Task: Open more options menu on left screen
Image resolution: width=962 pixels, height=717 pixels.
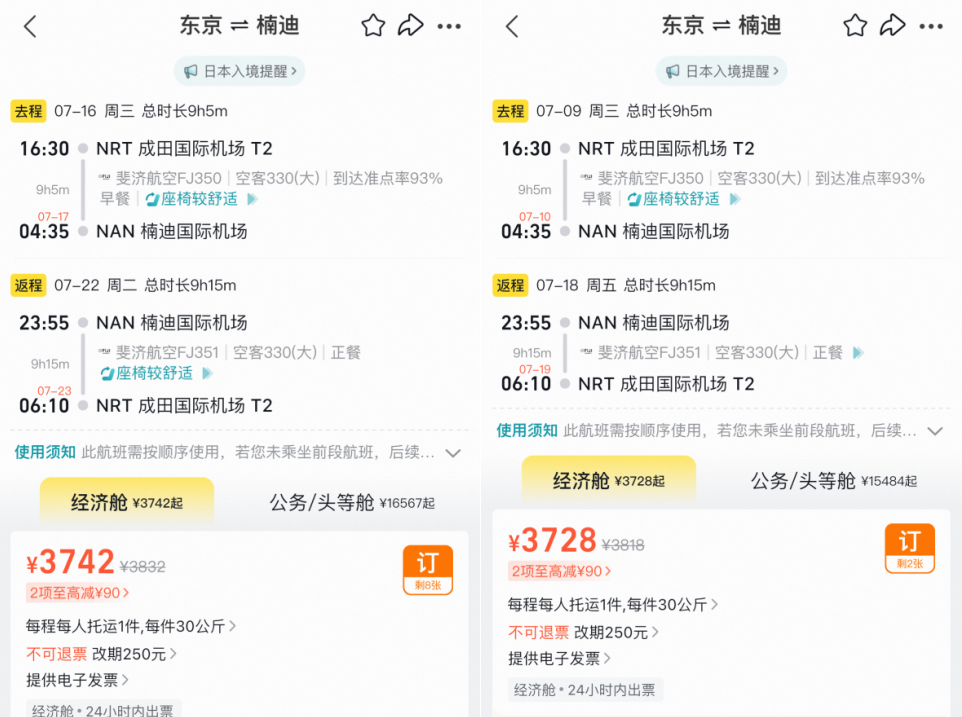Action: tap(449, 26)
